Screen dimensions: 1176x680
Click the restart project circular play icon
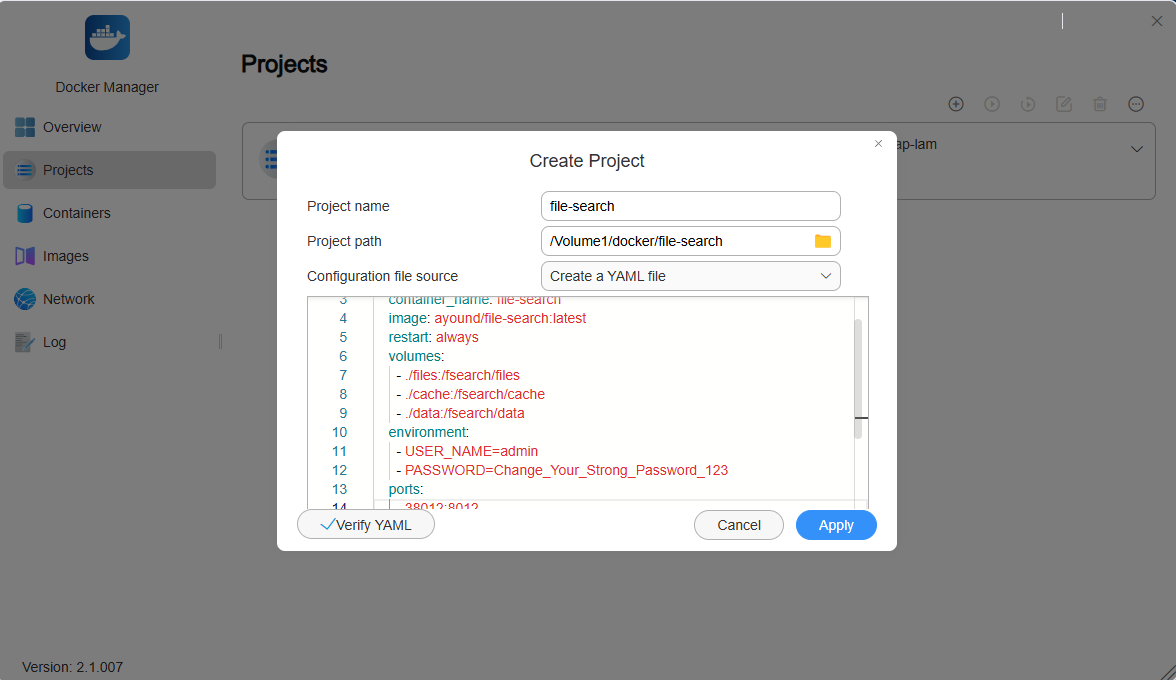point(1028,104)
